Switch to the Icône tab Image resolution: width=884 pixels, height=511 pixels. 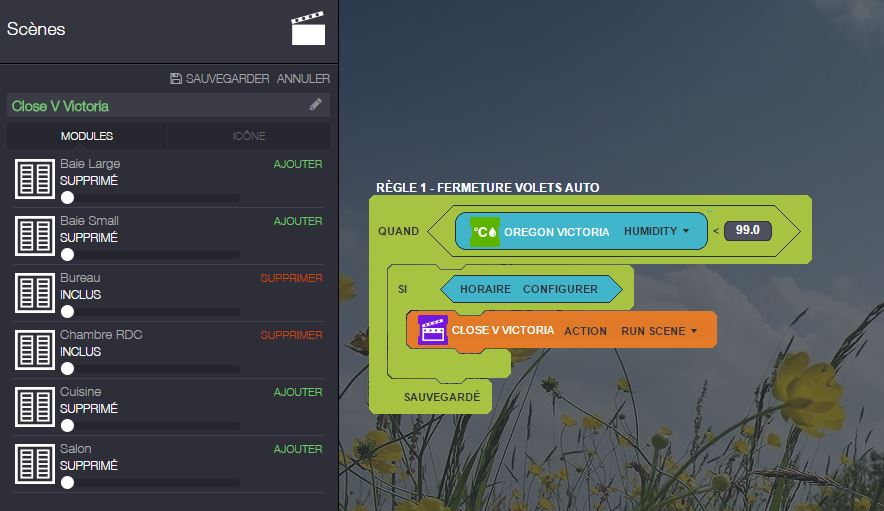click(x=249, y=136)
